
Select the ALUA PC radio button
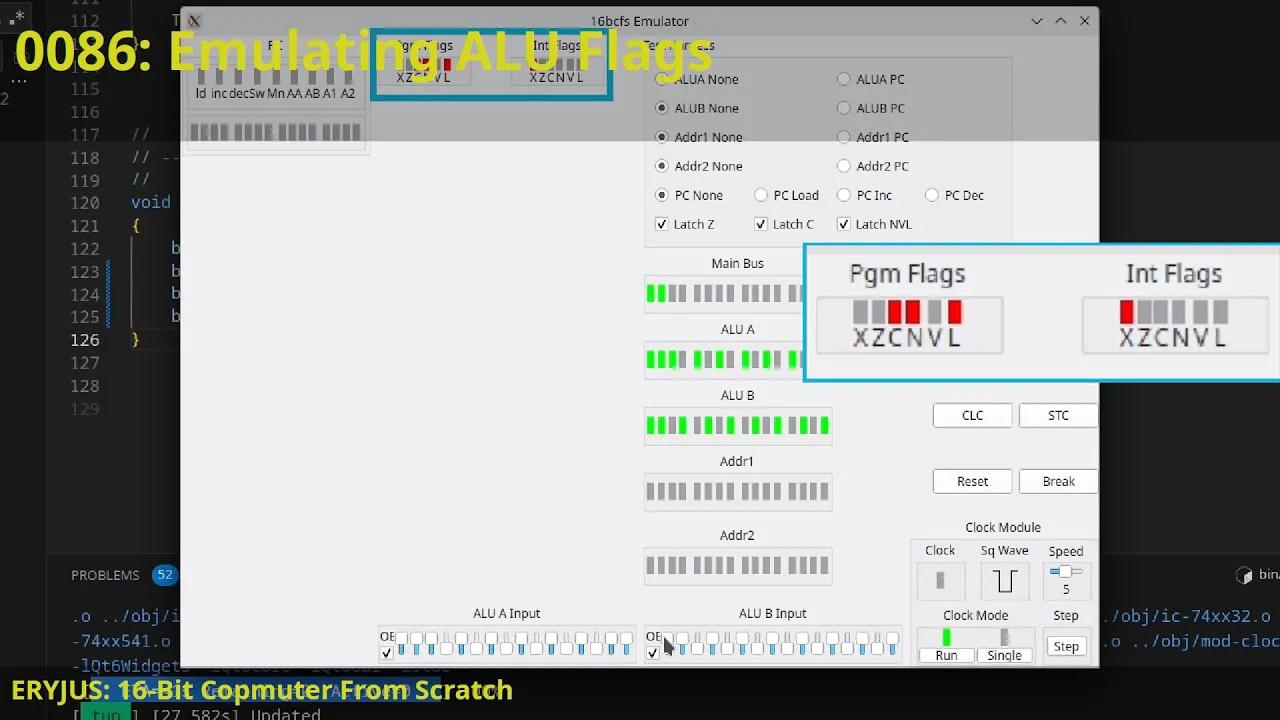point(844,79)
